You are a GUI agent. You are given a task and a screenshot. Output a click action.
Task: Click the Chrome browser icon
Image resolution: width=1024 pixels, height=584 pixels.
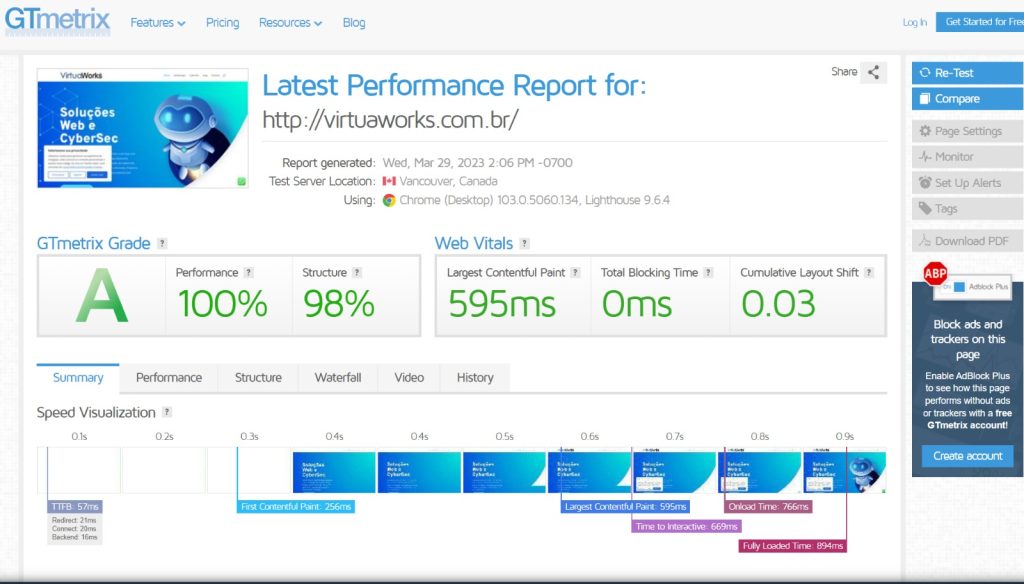(389, 201)
